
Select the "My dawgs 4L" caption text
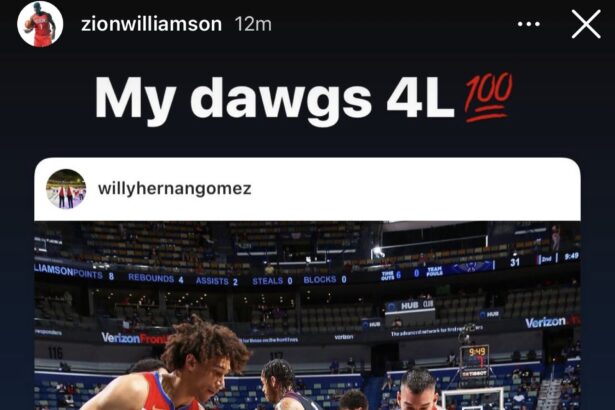[x=274, y=98]
